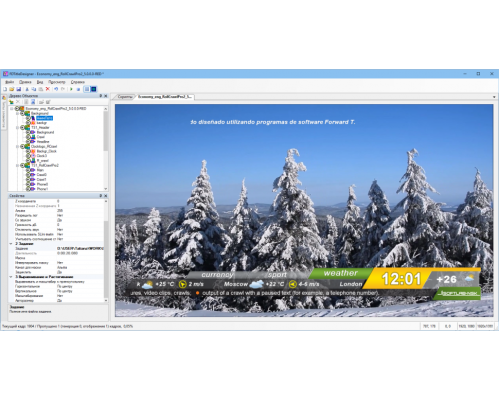The width and height of the screenshot is (500, 400).
Task: Toggle visibility of the ClockLogo_RCrawl group
Action: coord(22,146)
